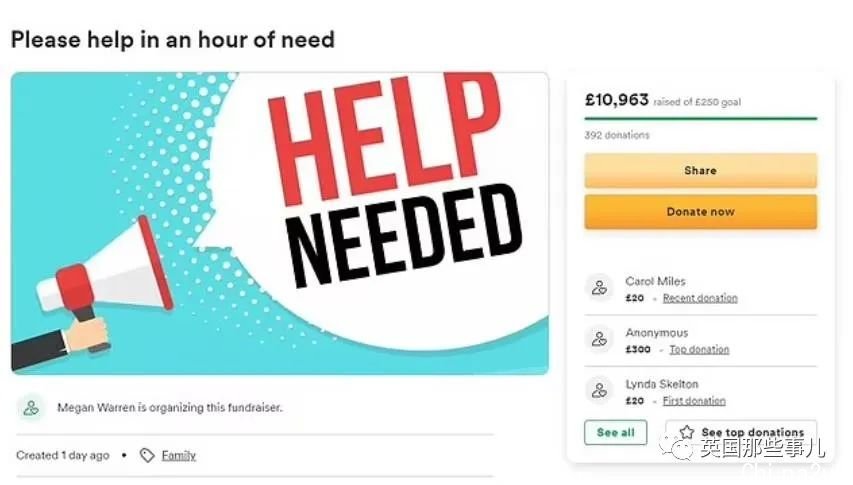Click Lynda Skelton donor avatar icon
Viewport: 853px width, 485px height.
click(599, 390)
